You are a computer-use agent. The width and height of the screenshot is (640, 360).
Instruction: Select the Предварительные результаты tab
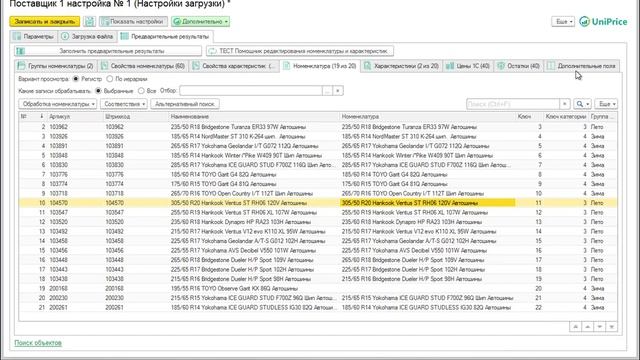[165, 36]
